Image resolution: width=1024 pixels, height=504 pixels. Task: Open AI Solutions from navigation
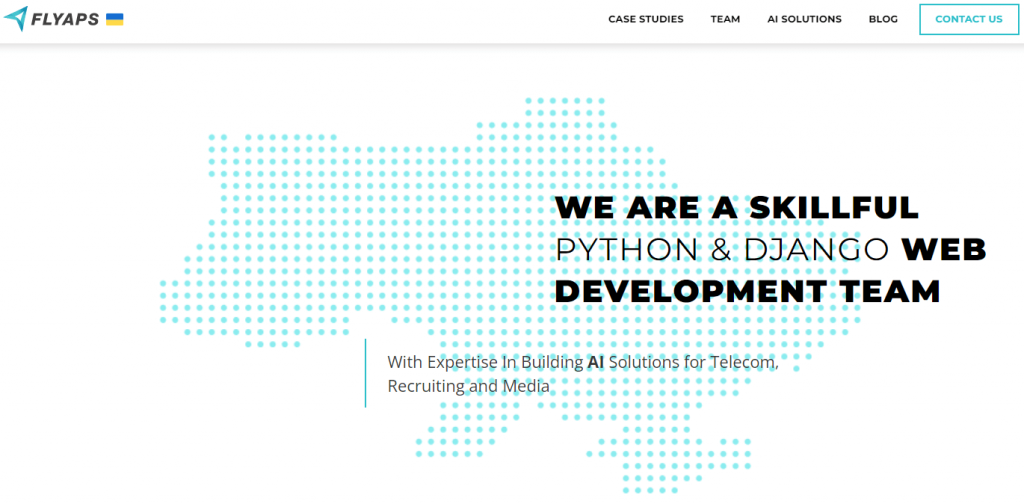805,19
